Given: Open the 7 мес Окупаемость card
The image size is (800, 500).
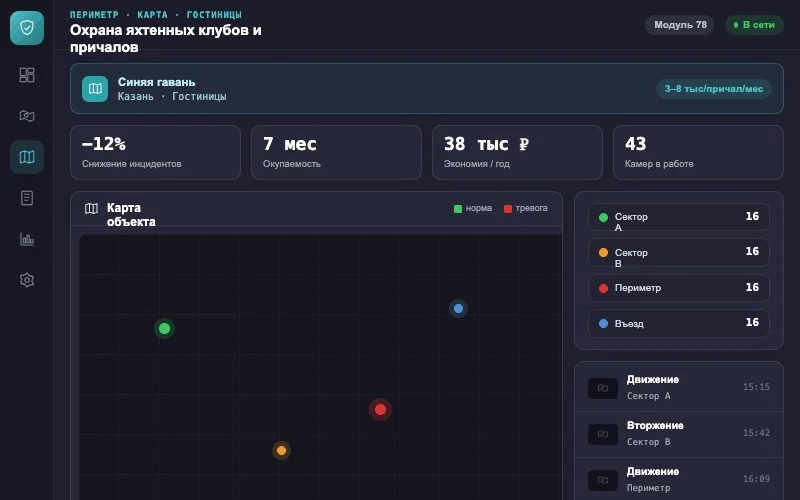Looking at the screenshot, I should tap(336, 153).
